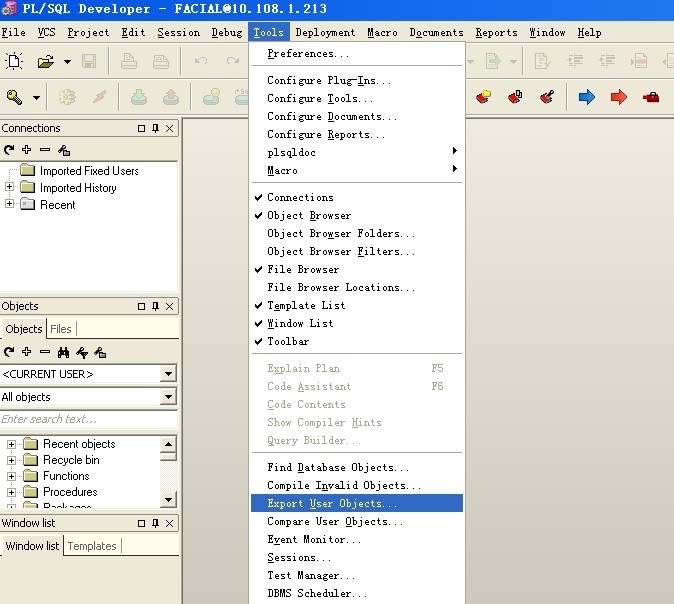Click the red right arrow toolbar icon
The width and height of the screenshot is (674, 604).
pyautogui.click(x=619, y=97)
